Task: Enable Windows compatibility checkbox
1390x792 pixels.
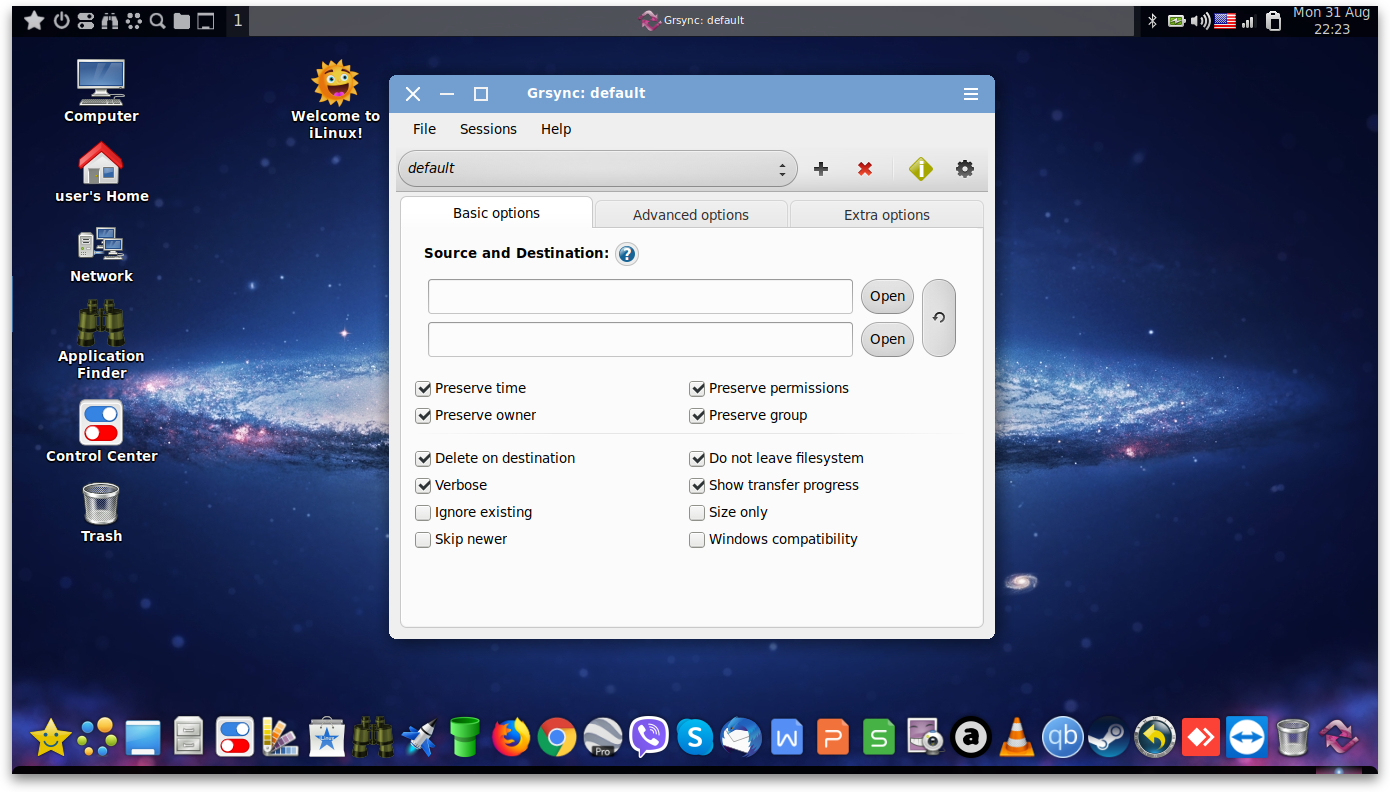Action: point(697,540)
